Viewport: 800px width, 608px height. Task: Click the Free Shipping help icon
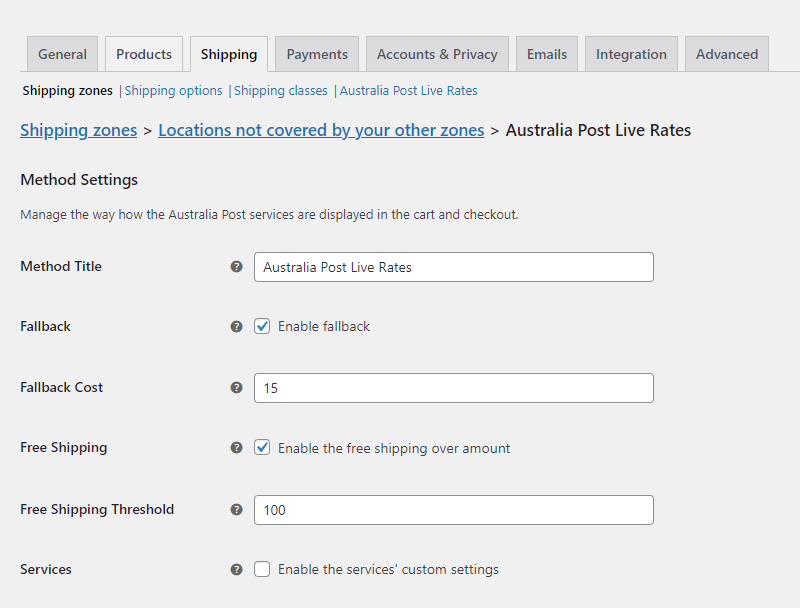(236, 448)
